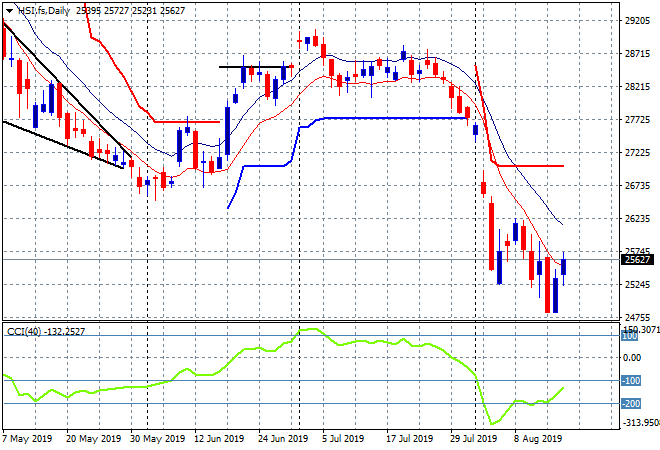Click the price scale value 26235
This screenshot has height=450, width=660.
coord(637,218)
